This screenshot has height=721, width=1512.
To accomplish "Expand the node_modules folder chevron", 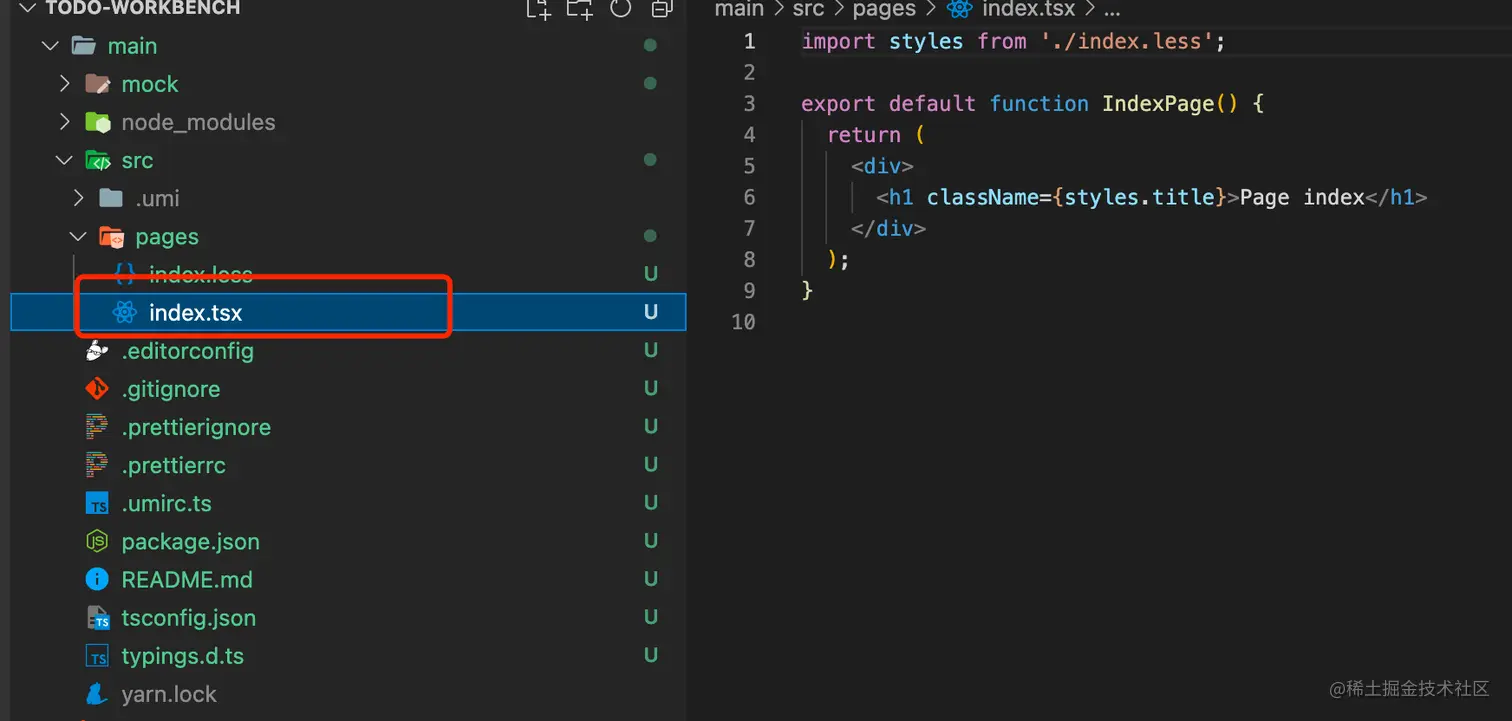I will point(65,122).
